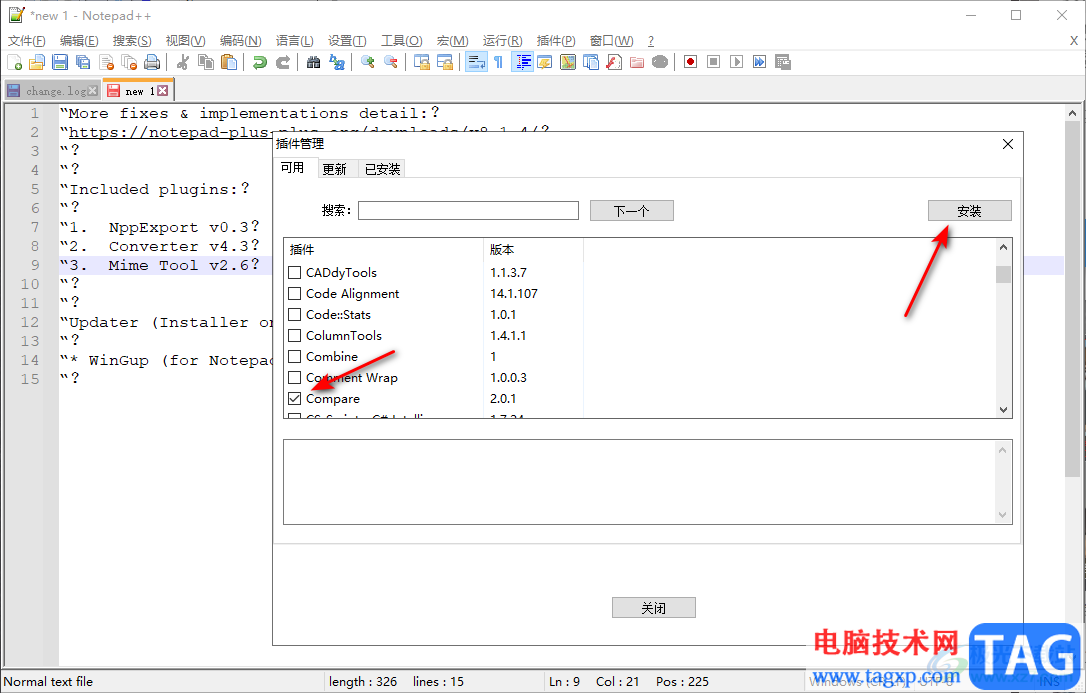Check the CADdyTools plugin checkbox
The height and width of the screenshot is (693, 1086).
tap(294, 273)
